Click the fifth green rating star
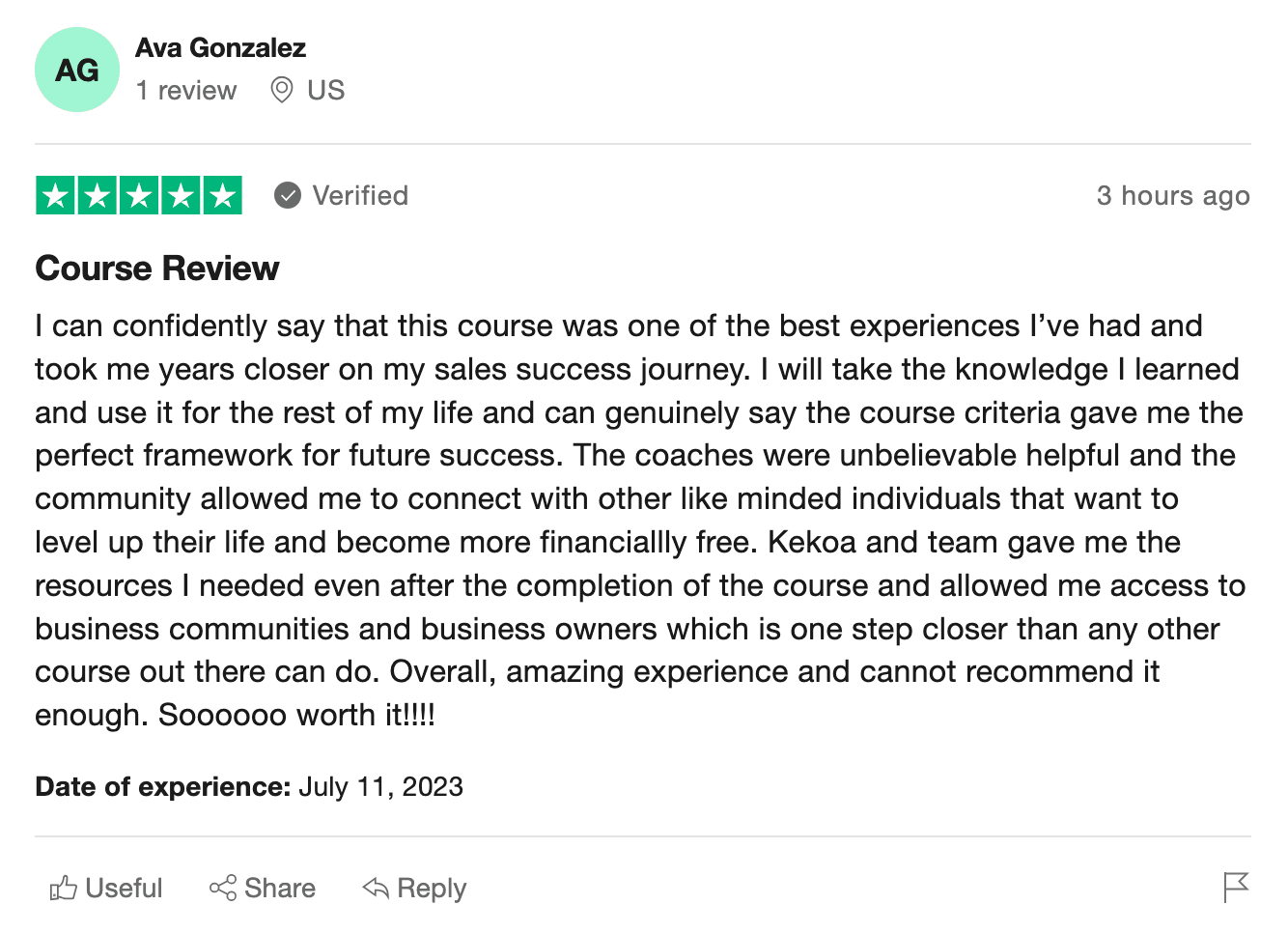This screenshot has height=933, width=1288. coord(222,196)
